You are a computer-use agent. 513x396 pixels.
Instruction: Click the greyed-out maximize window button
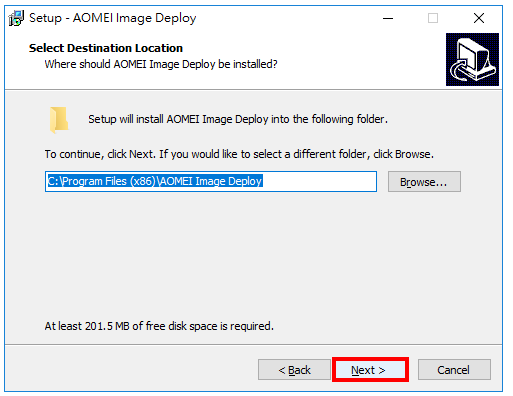pyautogui.click(x=433, y=18)
